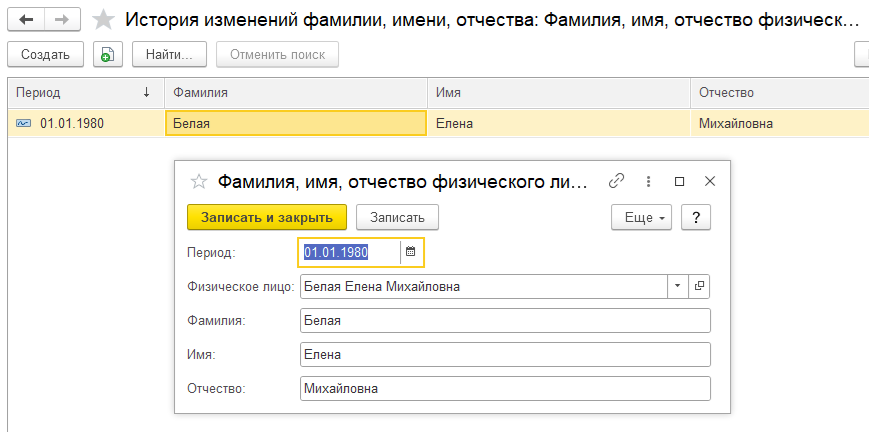Create new record by copying icon
This screenshot has height=432, width=869.
coord(108,54)
